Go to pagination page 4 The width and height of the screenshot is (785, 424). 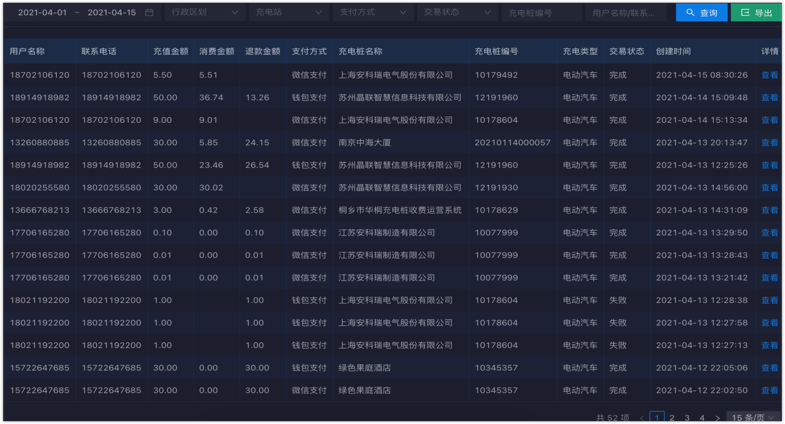pyautogui.click(x=702, y=417)
